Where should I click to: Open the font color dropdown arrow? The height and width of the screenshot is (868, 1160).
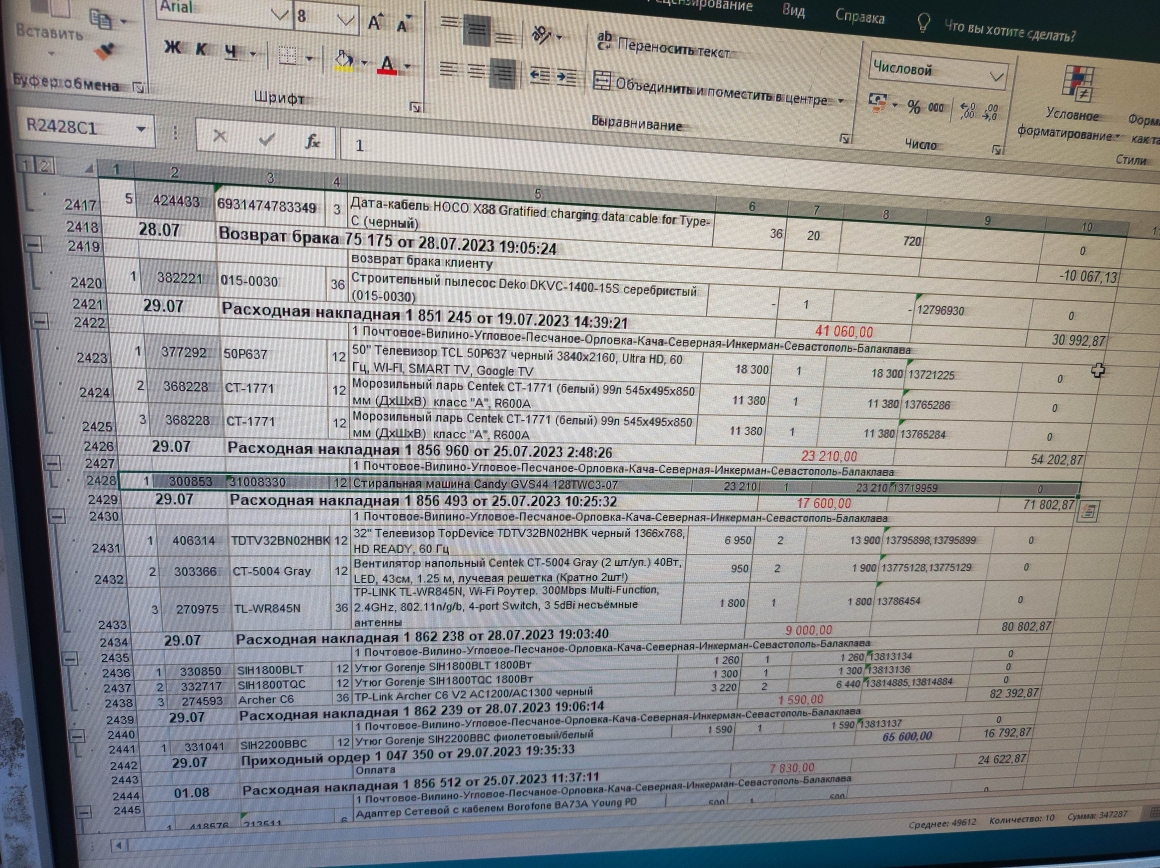[408, 66]
